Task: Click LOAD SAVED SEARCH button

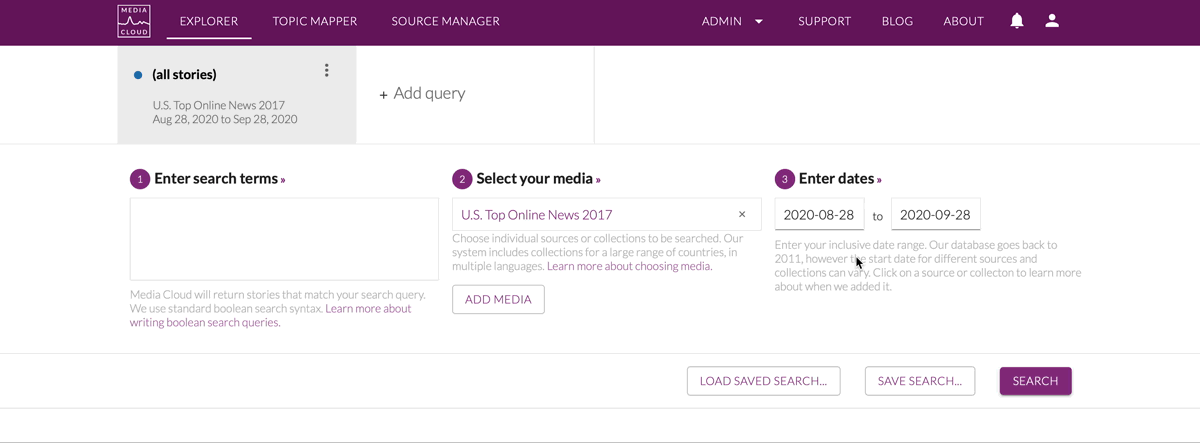Action: click(763, 381)
